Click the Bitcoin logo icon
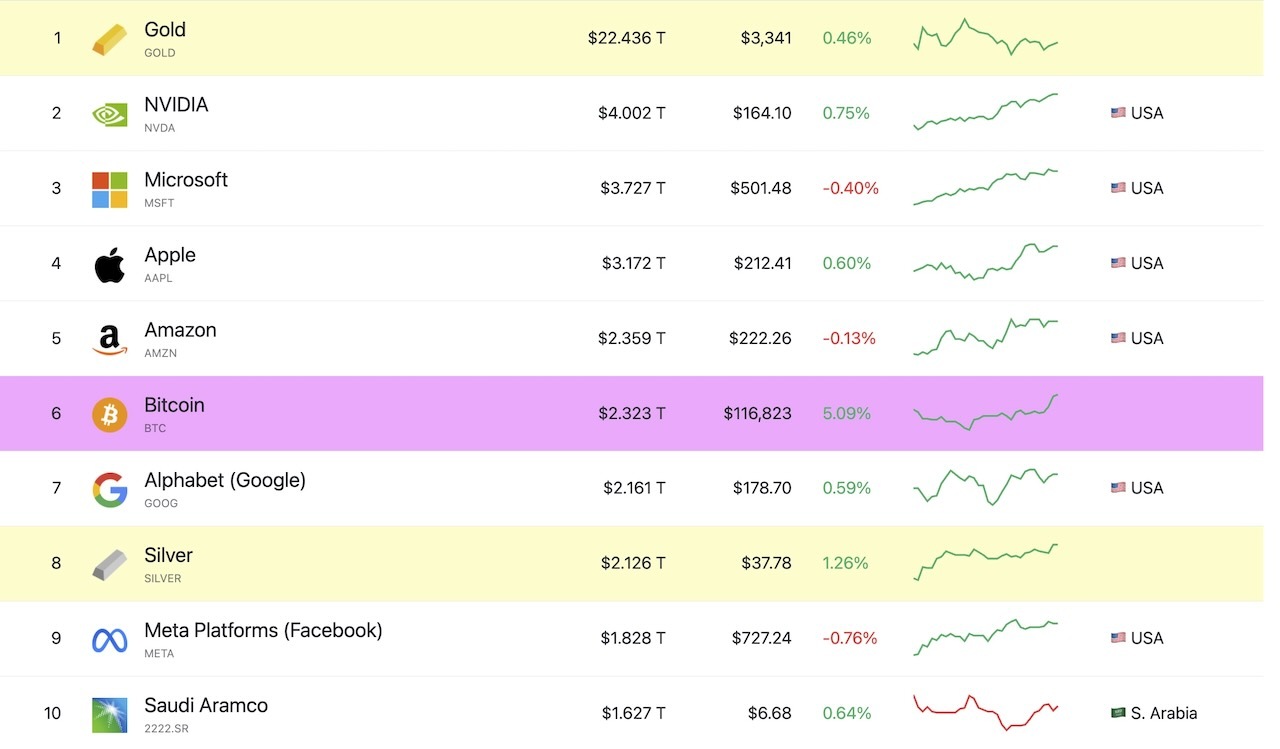The height and width of the screenshot is (749, 1280). click(x=110, y=414)
